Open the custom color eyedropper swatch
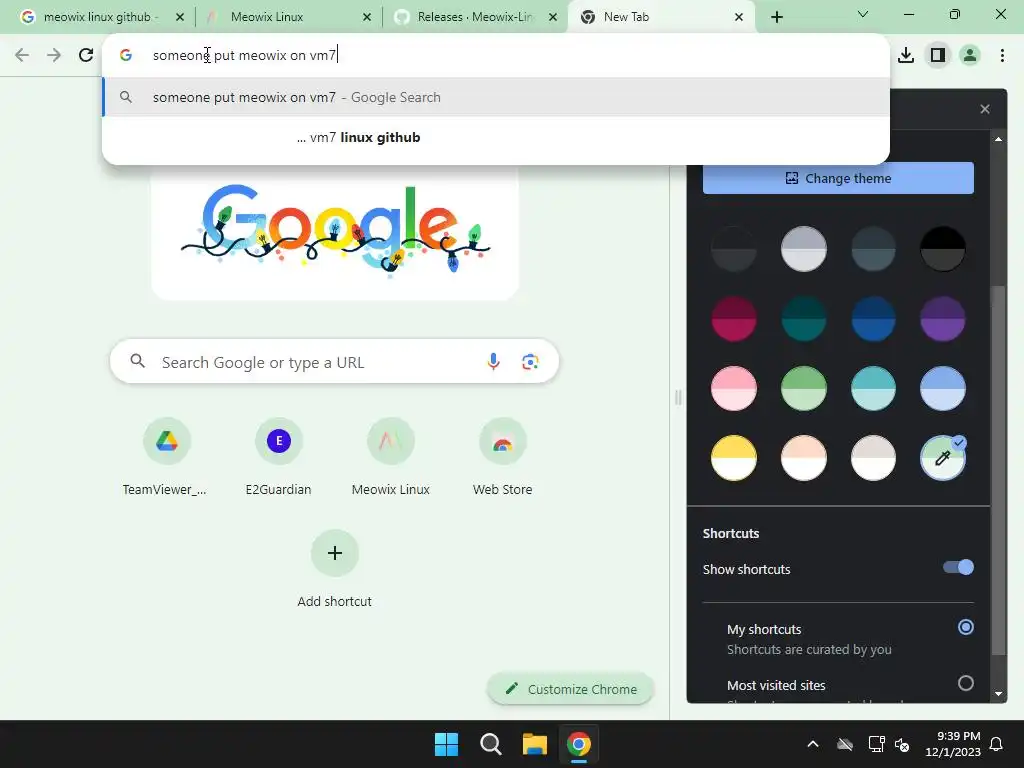This screenshot has height=768, width=1024. [x=942, y=458]
